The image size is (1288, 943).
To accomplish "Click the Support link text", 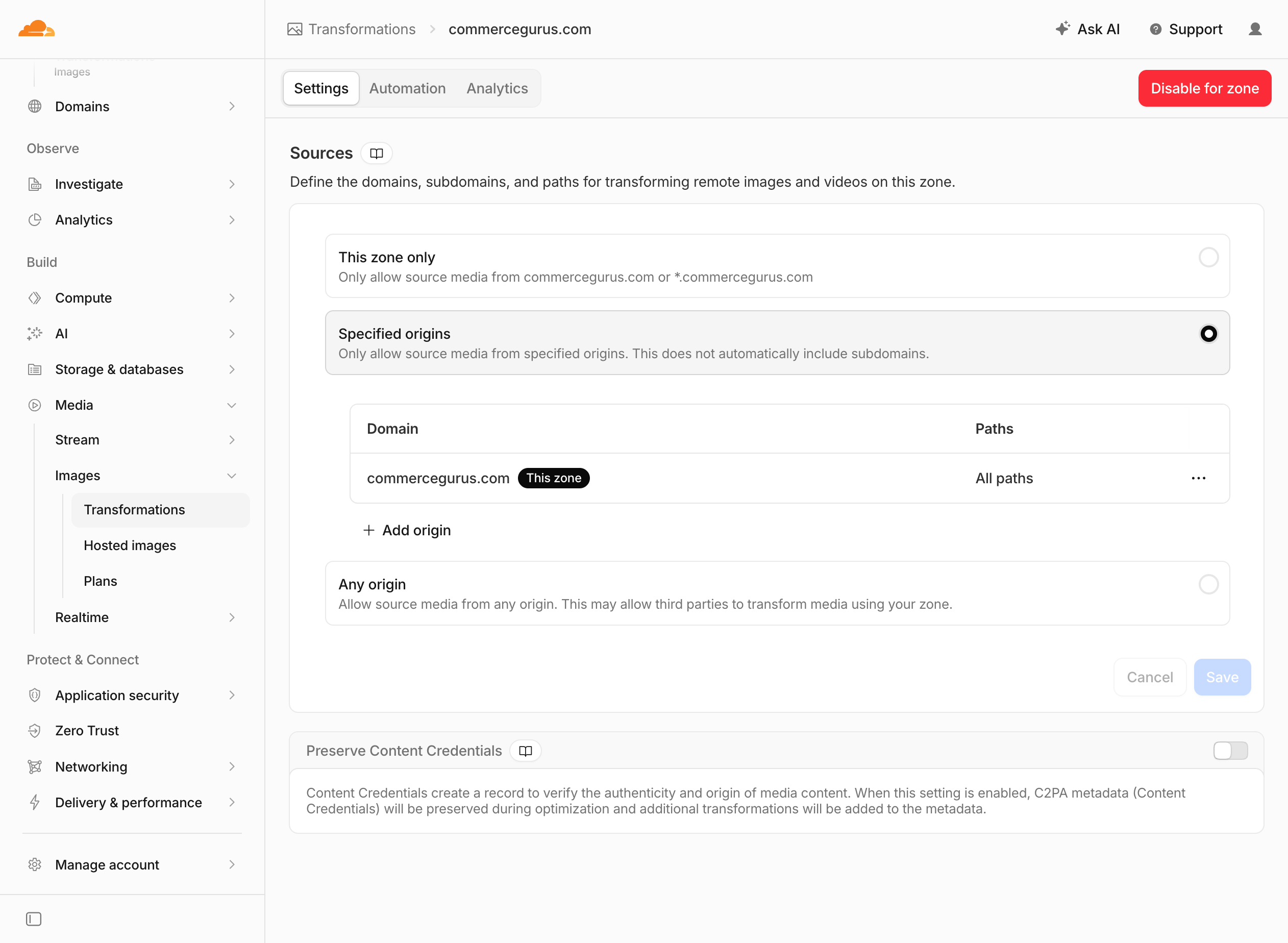I will 1196,29.
